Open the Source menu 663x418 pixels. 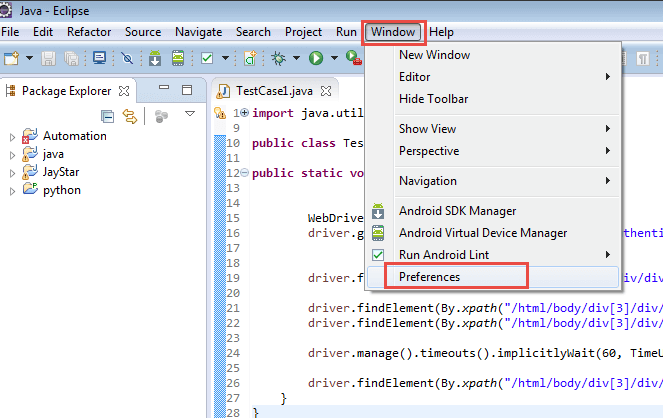coord(143,32)
